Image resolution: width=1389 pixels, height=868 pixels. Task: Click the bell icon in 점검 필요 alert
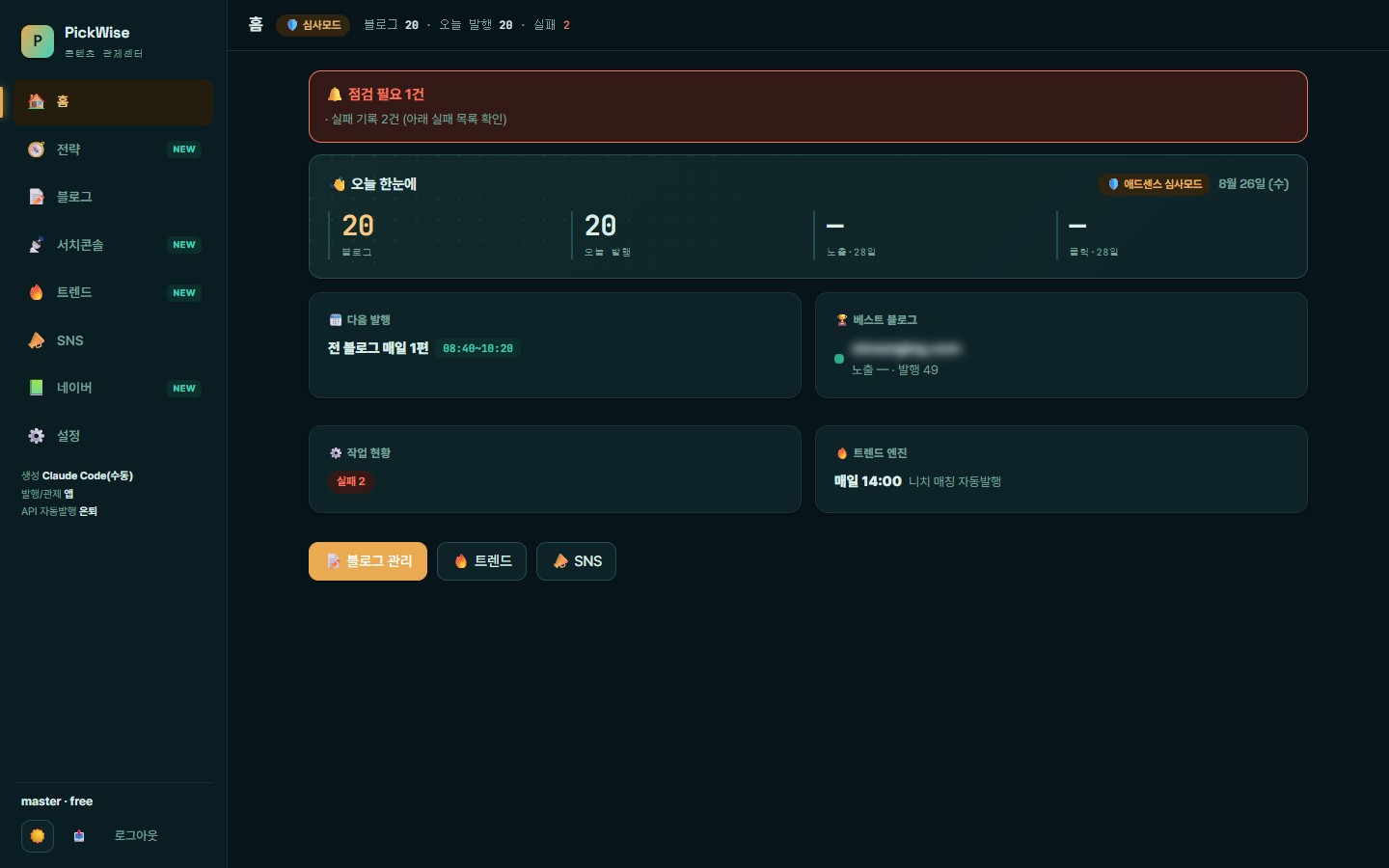[x=335, y=95]
